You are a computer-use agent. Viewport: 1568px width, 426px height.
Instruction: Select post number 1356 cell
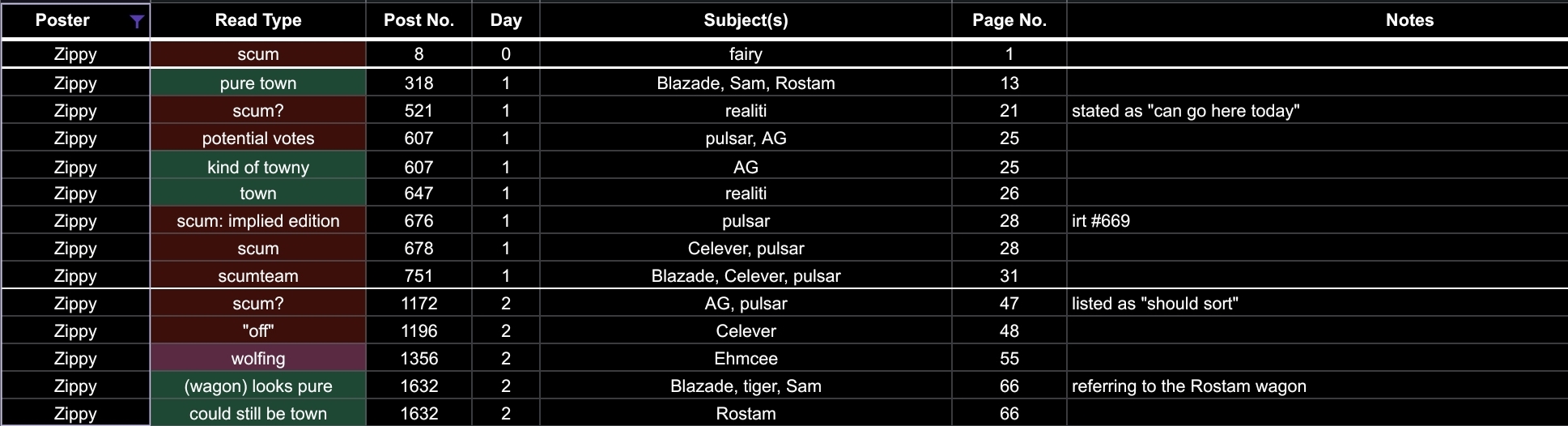tap(419, 359)
